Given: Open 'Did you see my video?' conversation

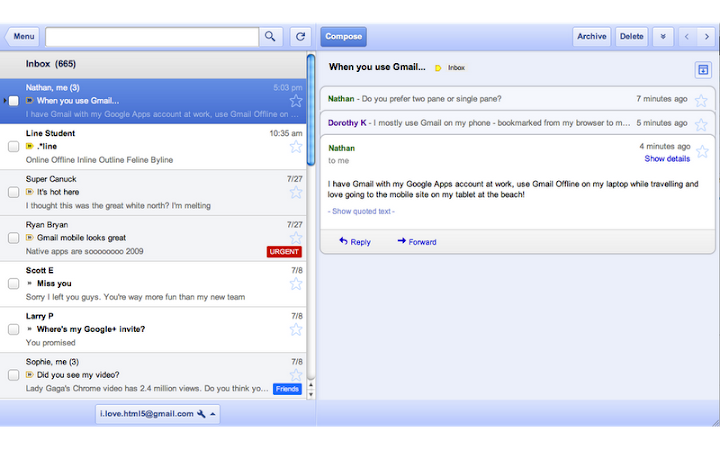Looking at the screenshot, I should [153, 376].
